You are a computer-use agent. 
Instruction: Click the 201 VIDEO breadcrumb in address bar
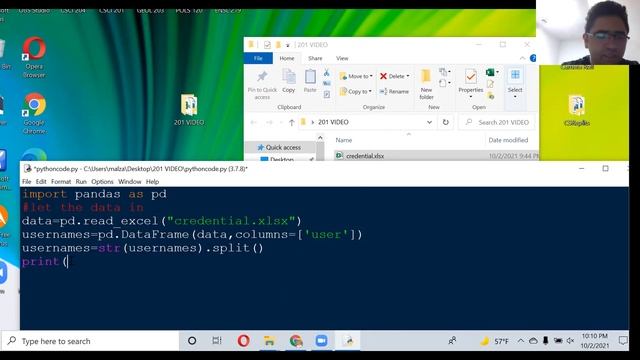tap(333, 122)
